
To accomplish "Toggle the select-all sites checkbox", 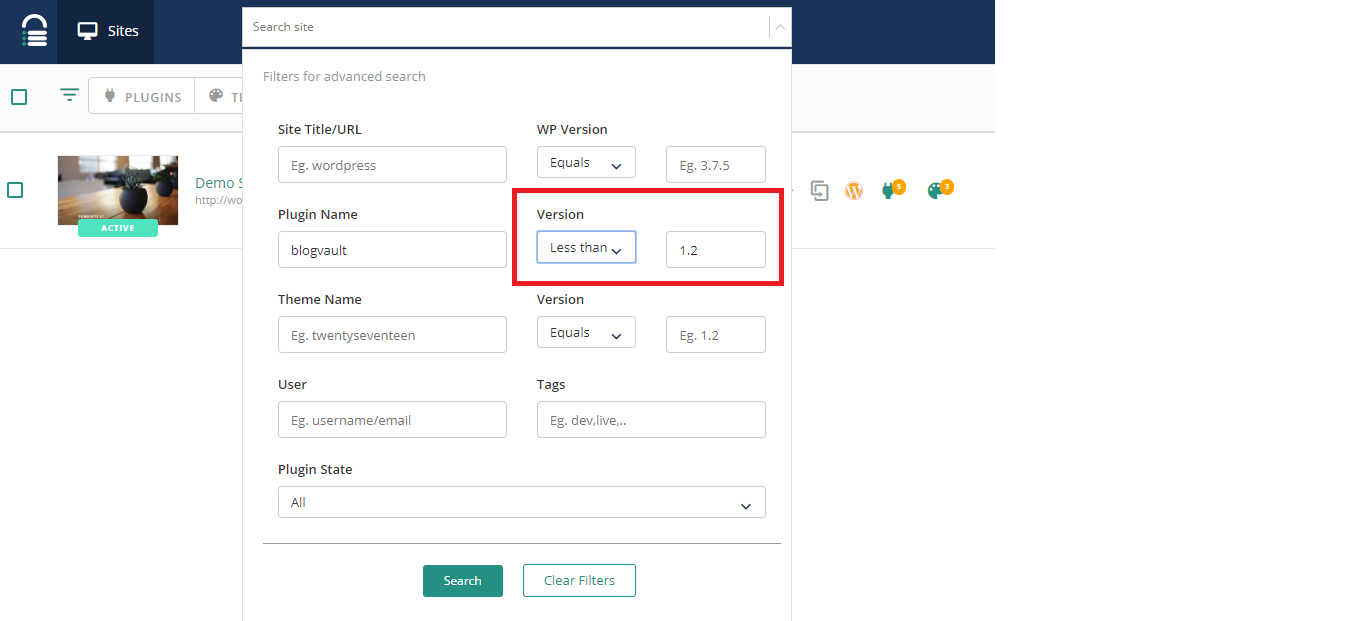I will (19, 97).
